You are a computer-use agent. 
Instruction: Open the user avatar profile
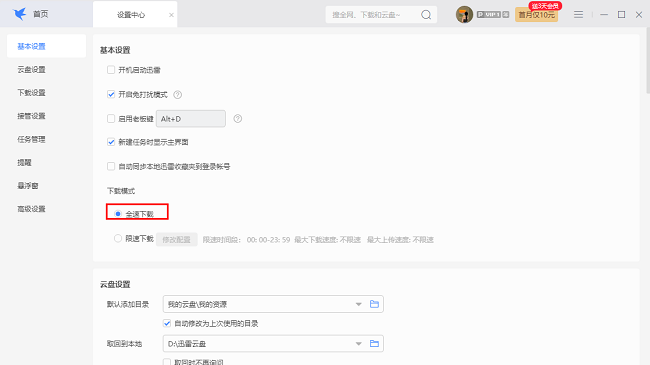coord(464,15)
